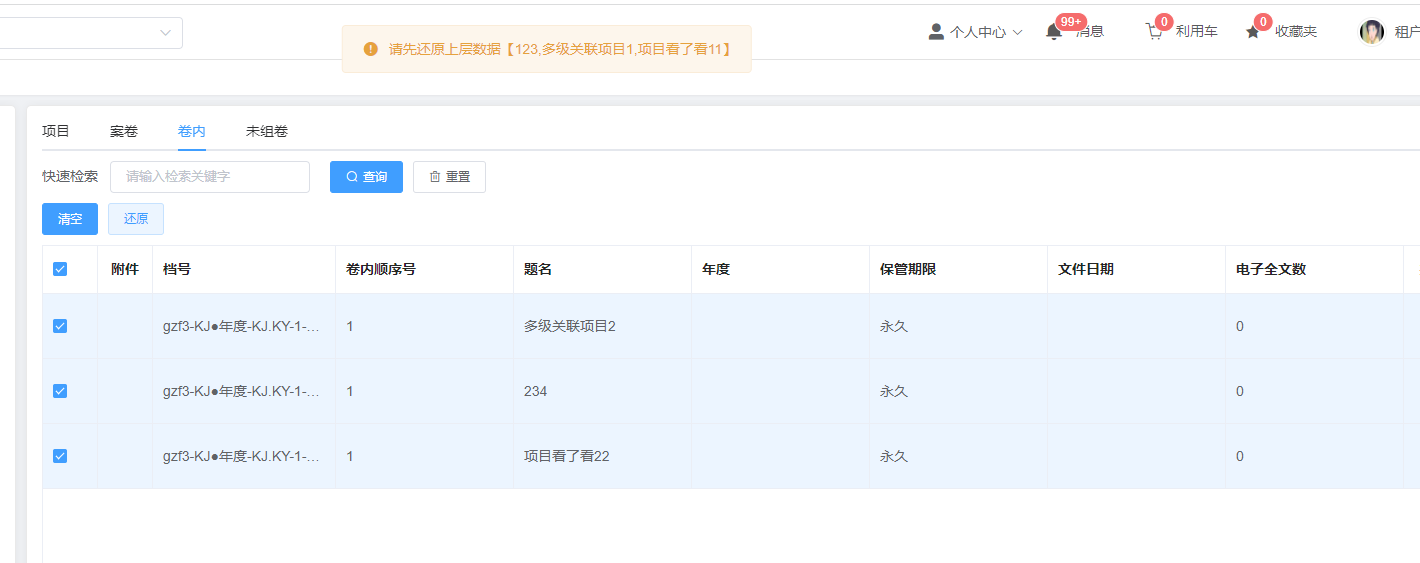Click the 99+ message badge

(x=1071, y=22)
